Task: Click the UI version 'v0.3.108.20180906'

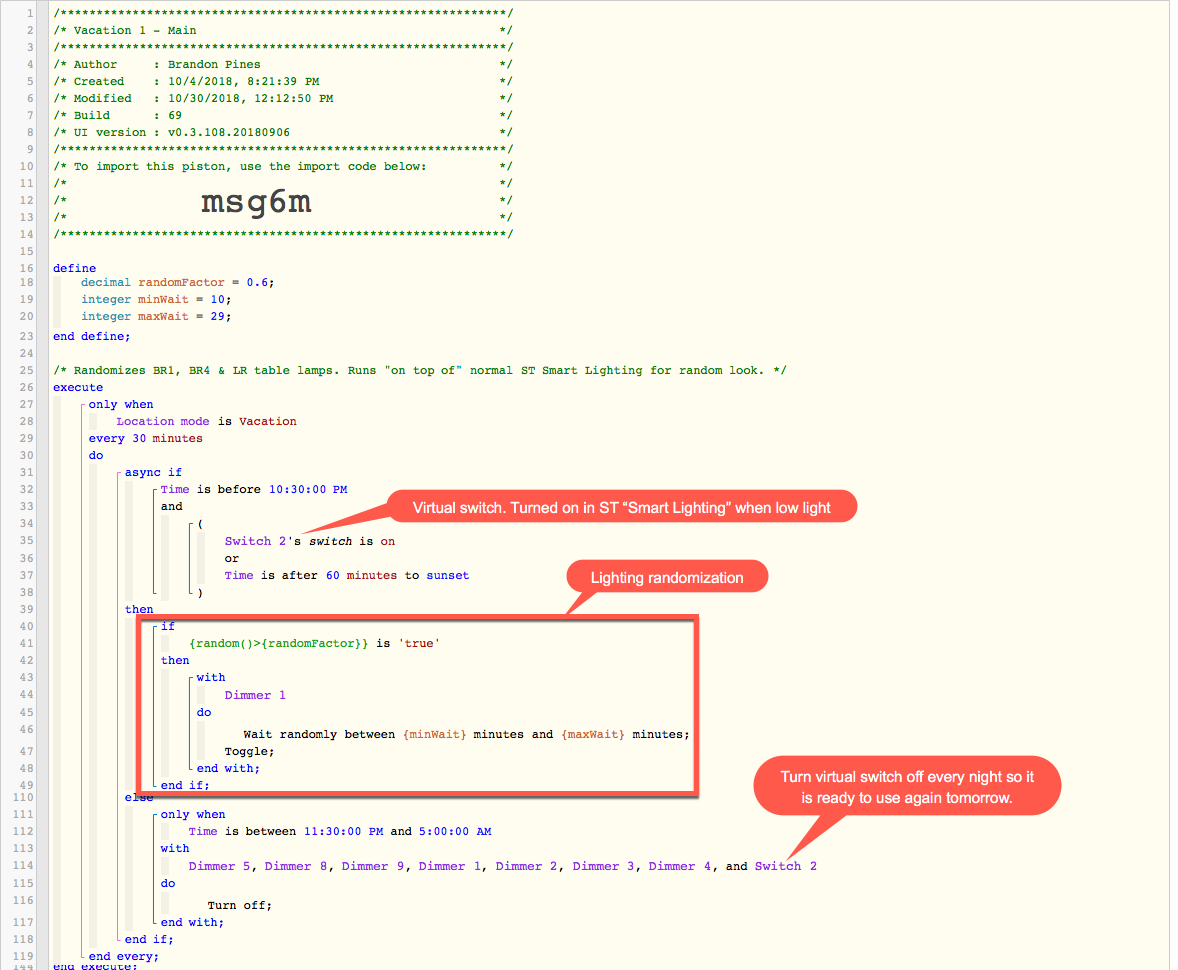Action: (x=228, y=132)
